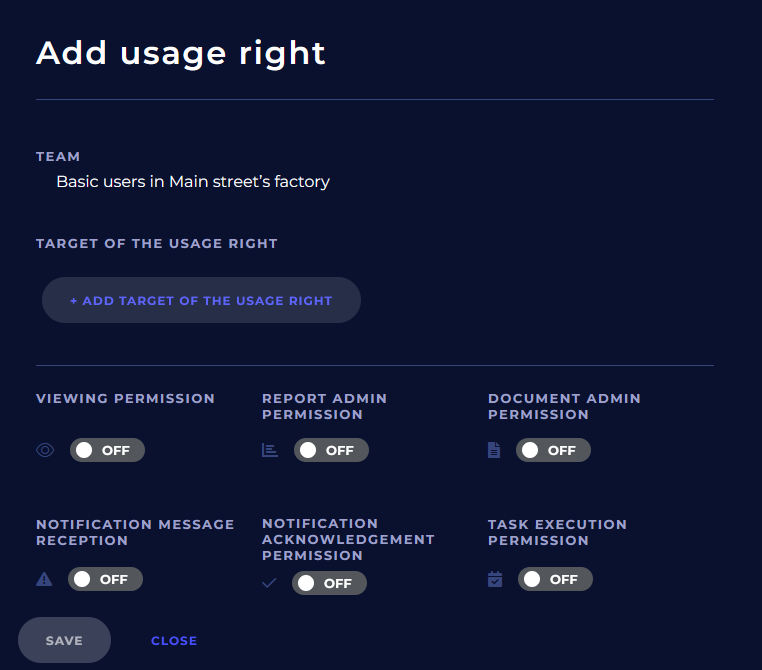Switch on Notification Acknowledgement Permission

329,583
